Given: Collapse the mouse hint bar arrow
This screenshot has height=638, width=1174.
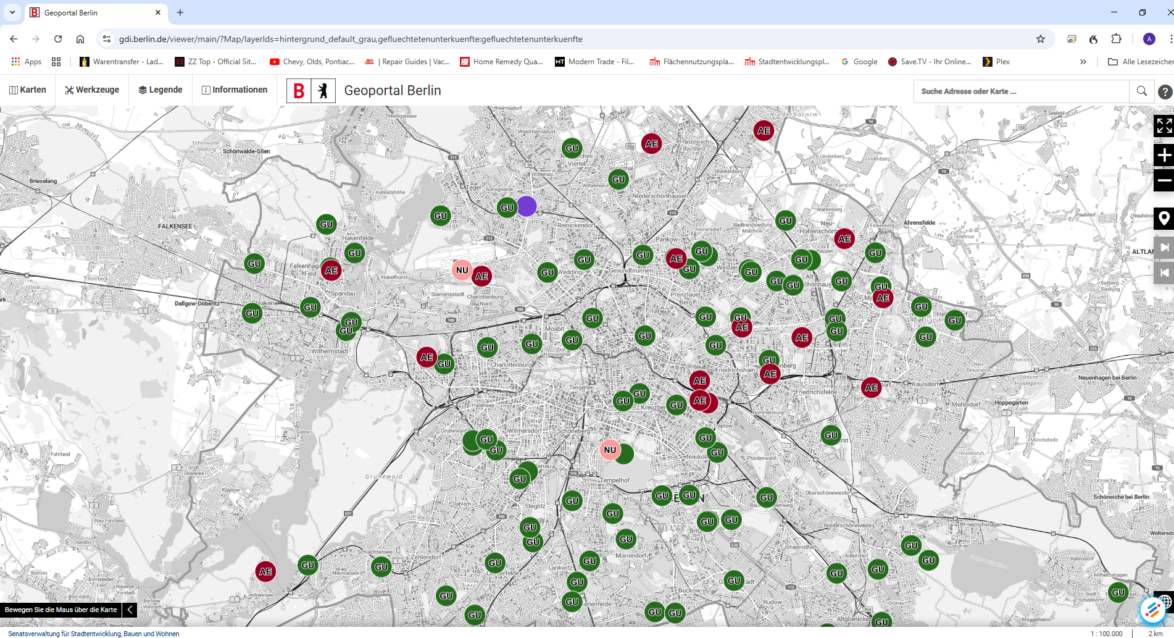Looking at the screenshot, I should (x=129, y=610).
